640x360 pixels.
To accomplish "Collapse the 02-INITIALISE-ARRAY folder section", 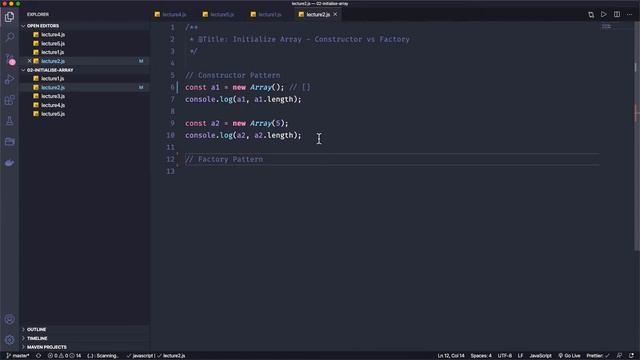I will pyautogui.click(x=50, y=70).
